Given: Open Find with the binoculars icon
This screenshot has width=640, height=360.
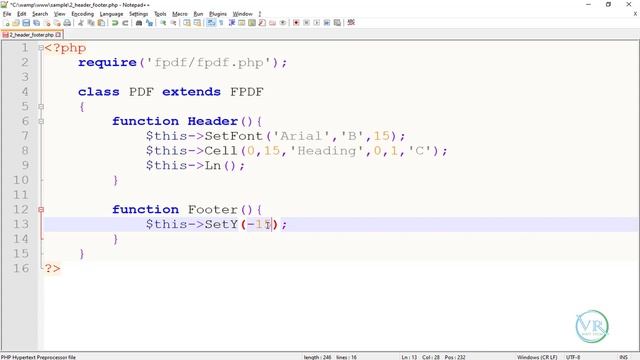Looking at the screenshot, I should [139, 23].
